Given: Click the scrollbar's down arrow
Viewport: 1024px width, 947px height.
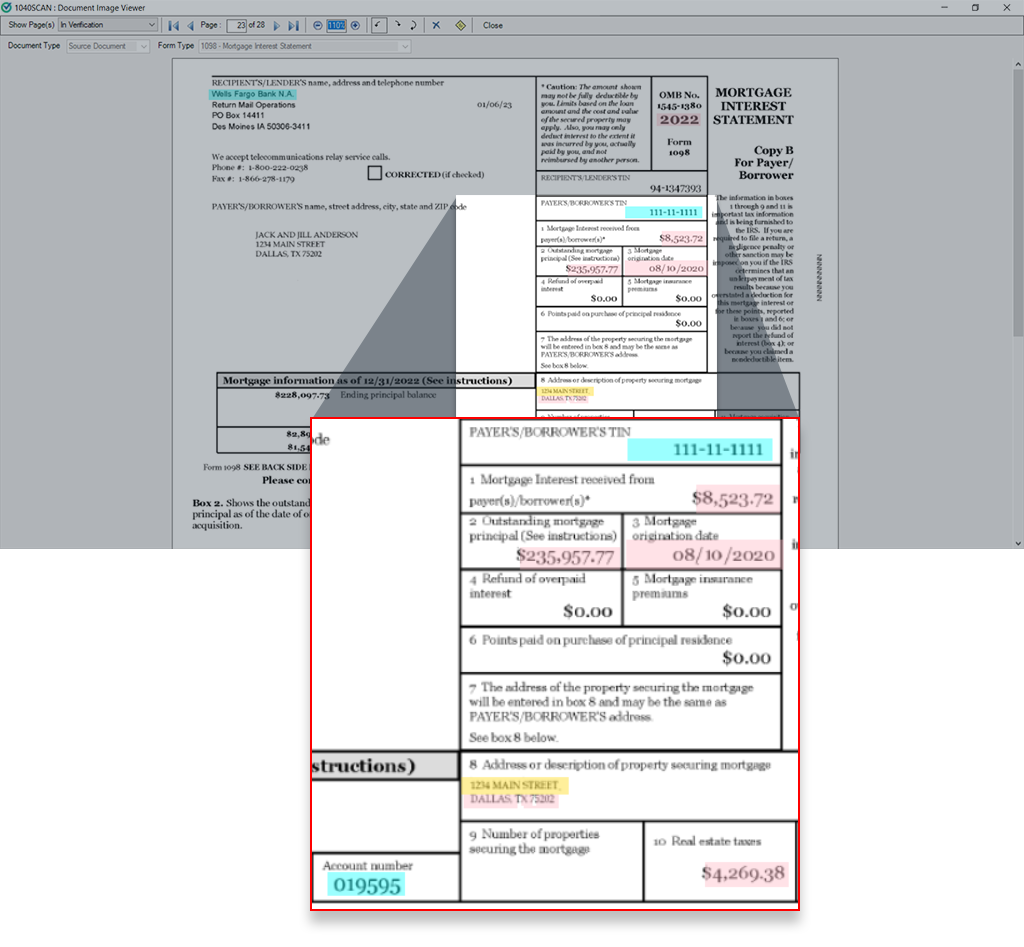Looking at the screenshot, I should click(1016, 541).
